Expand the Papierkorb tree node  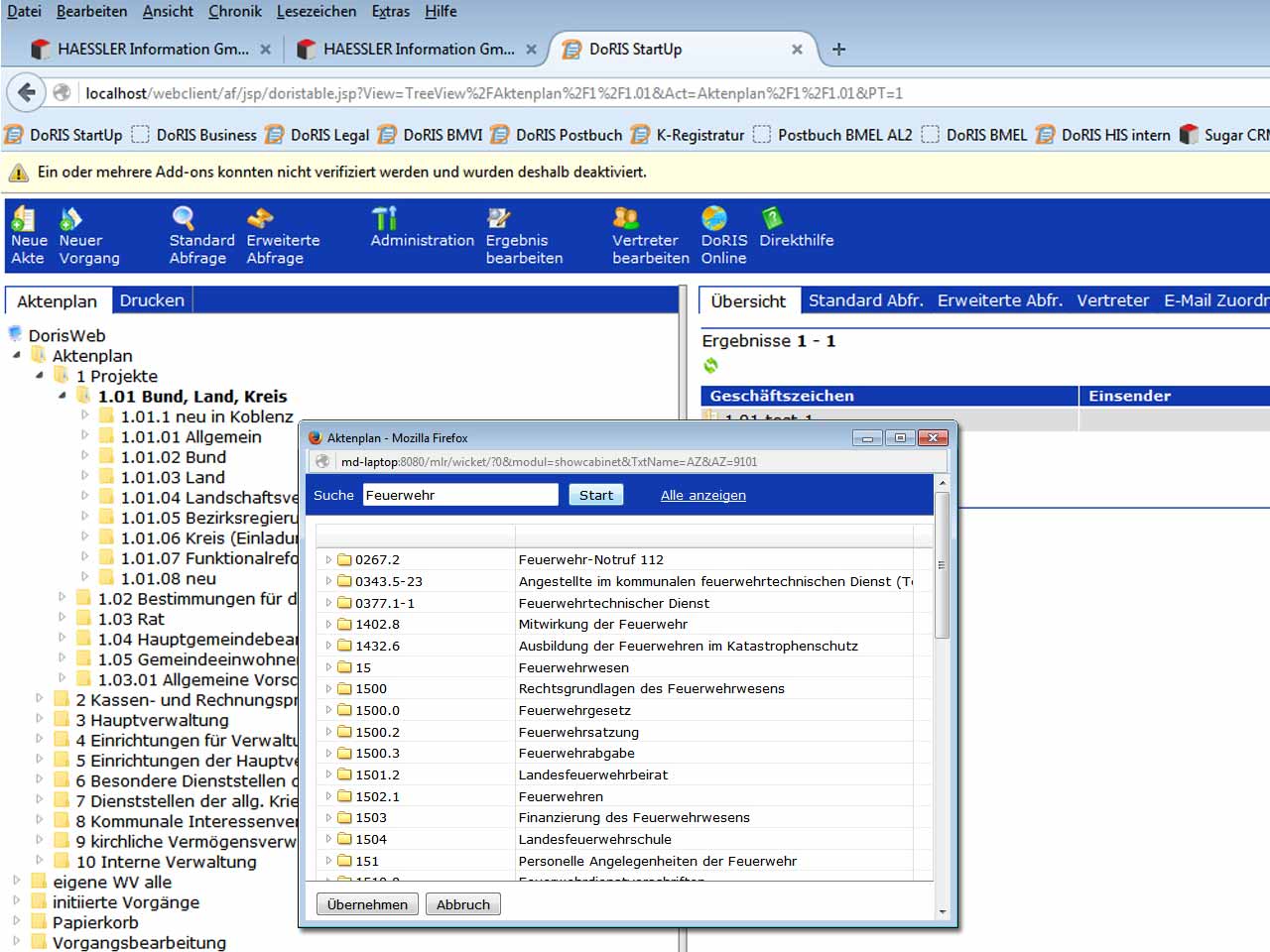tap(17, 921)
